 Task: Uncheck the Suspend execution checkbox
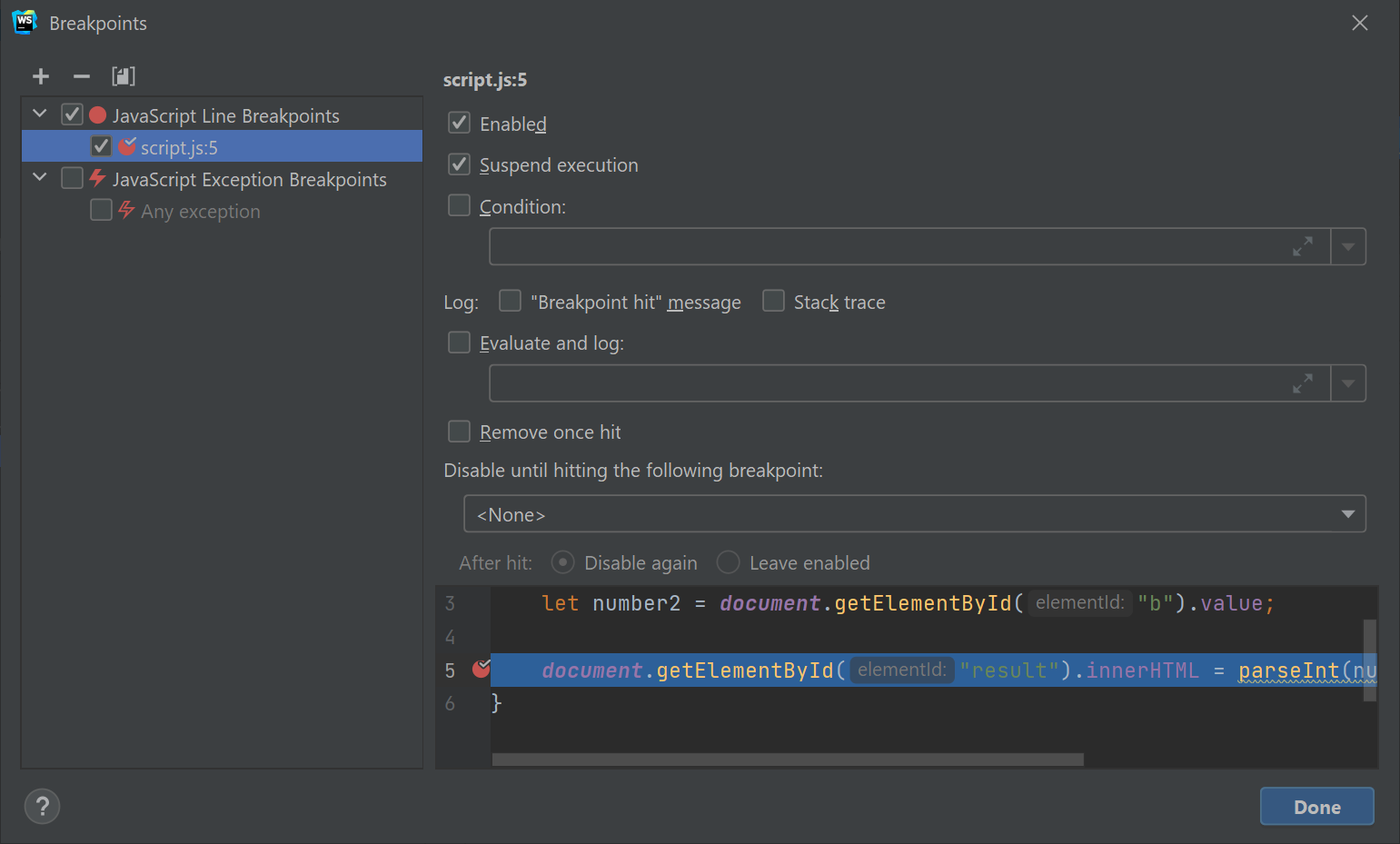(459, 164)
